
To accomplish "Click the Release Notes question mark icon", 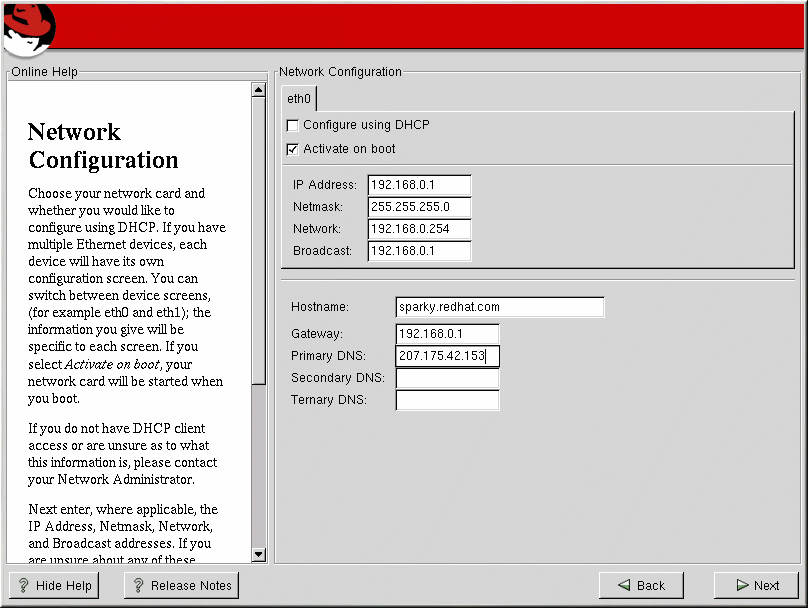I will point(139,585).
